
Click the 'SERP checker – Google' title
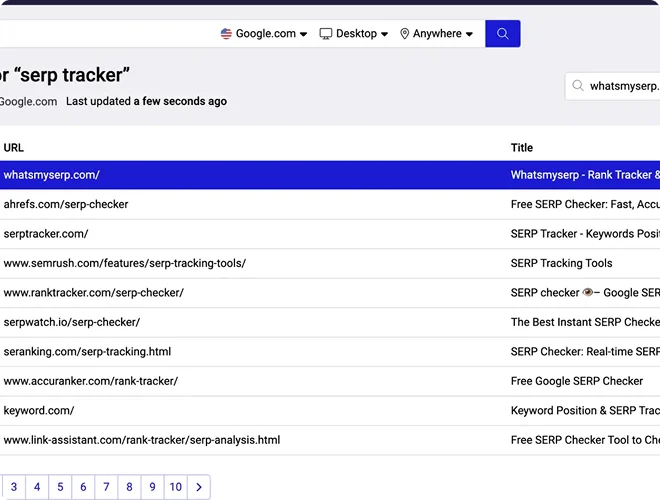coord(585,293)
